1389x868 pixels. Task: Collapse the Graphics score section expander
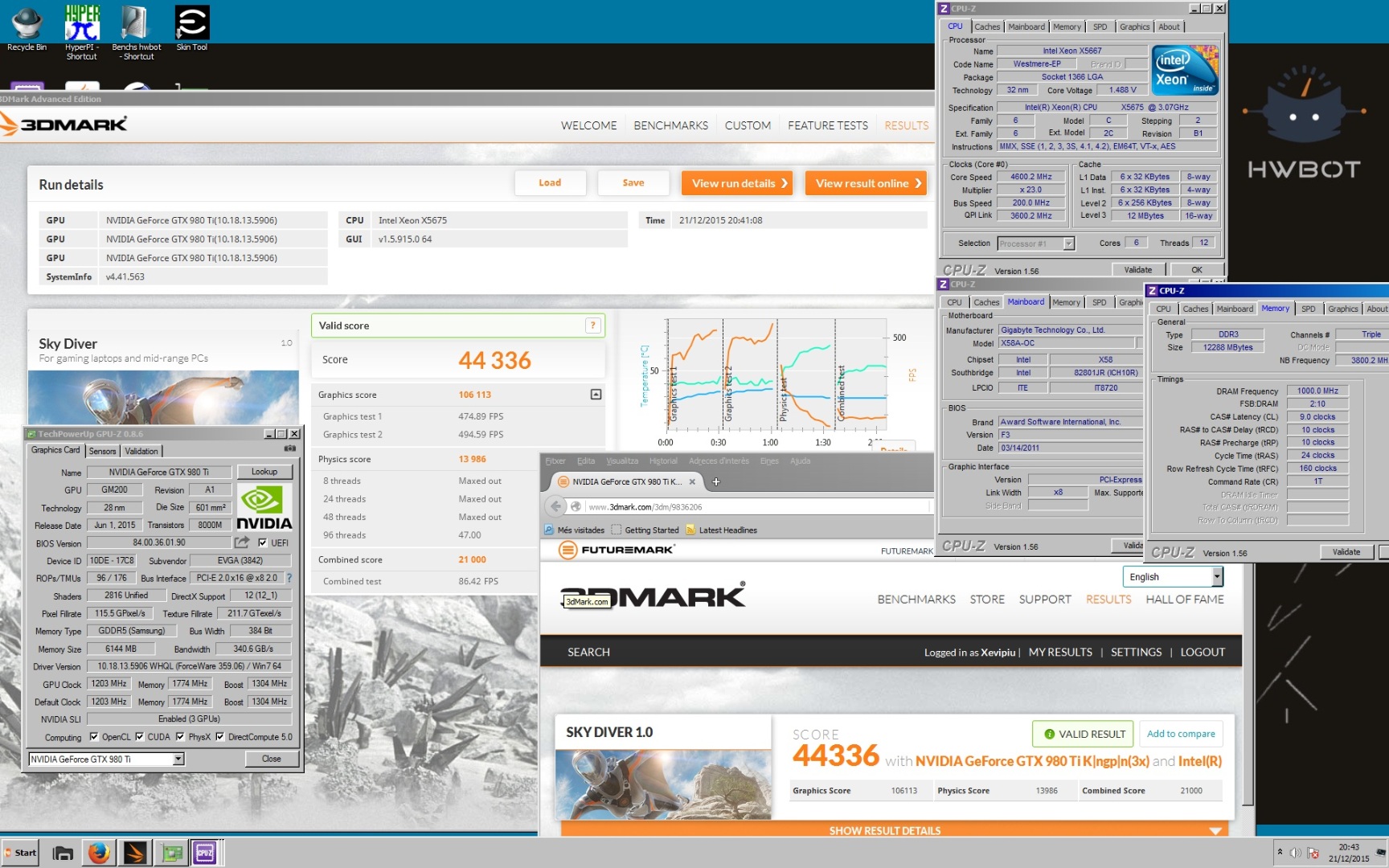pyautogui.click(x=596, y=394)
